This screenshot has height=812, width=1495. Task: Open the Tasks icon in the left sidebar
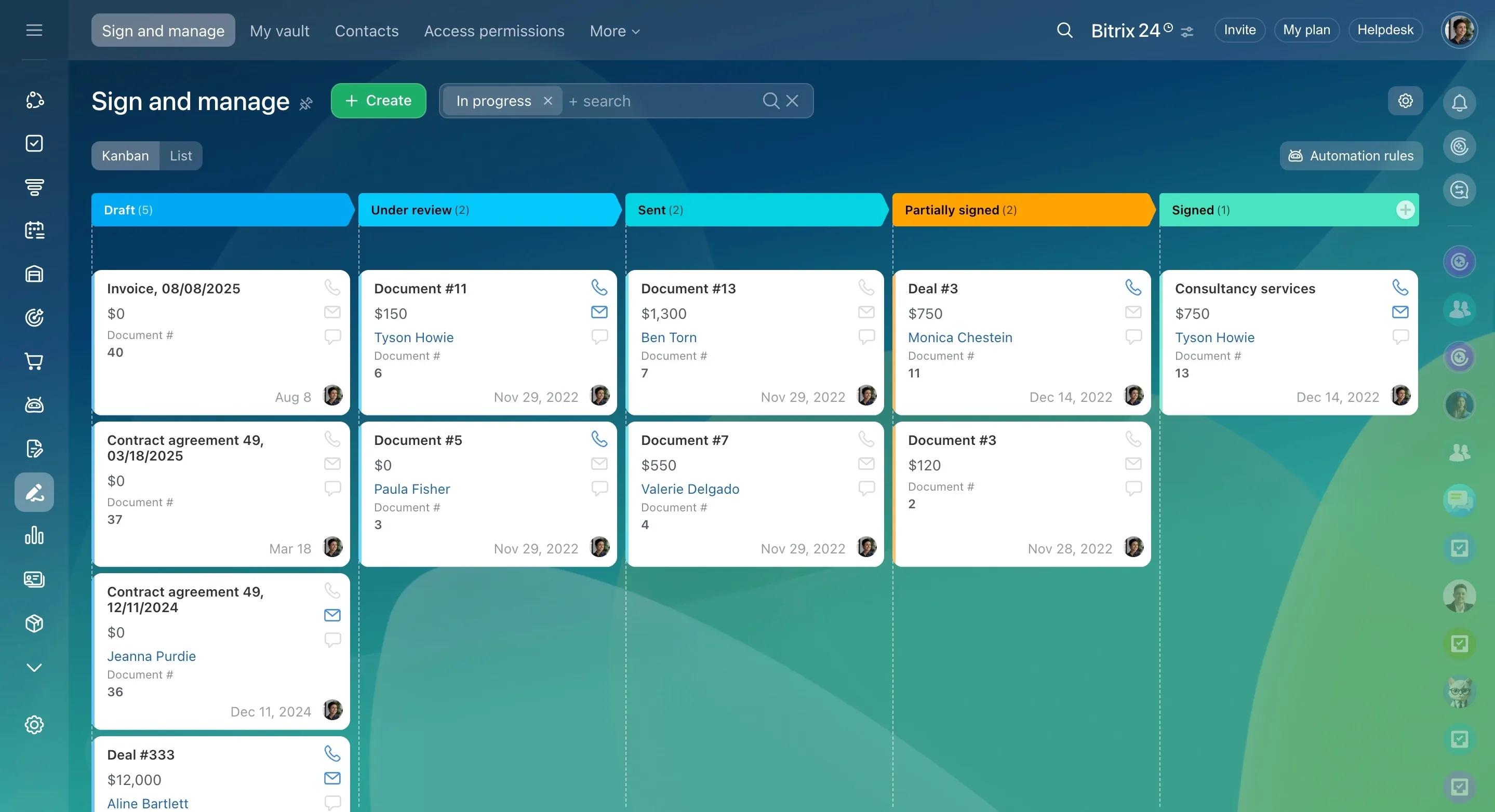pyautogui.click(x=34, y=143)
